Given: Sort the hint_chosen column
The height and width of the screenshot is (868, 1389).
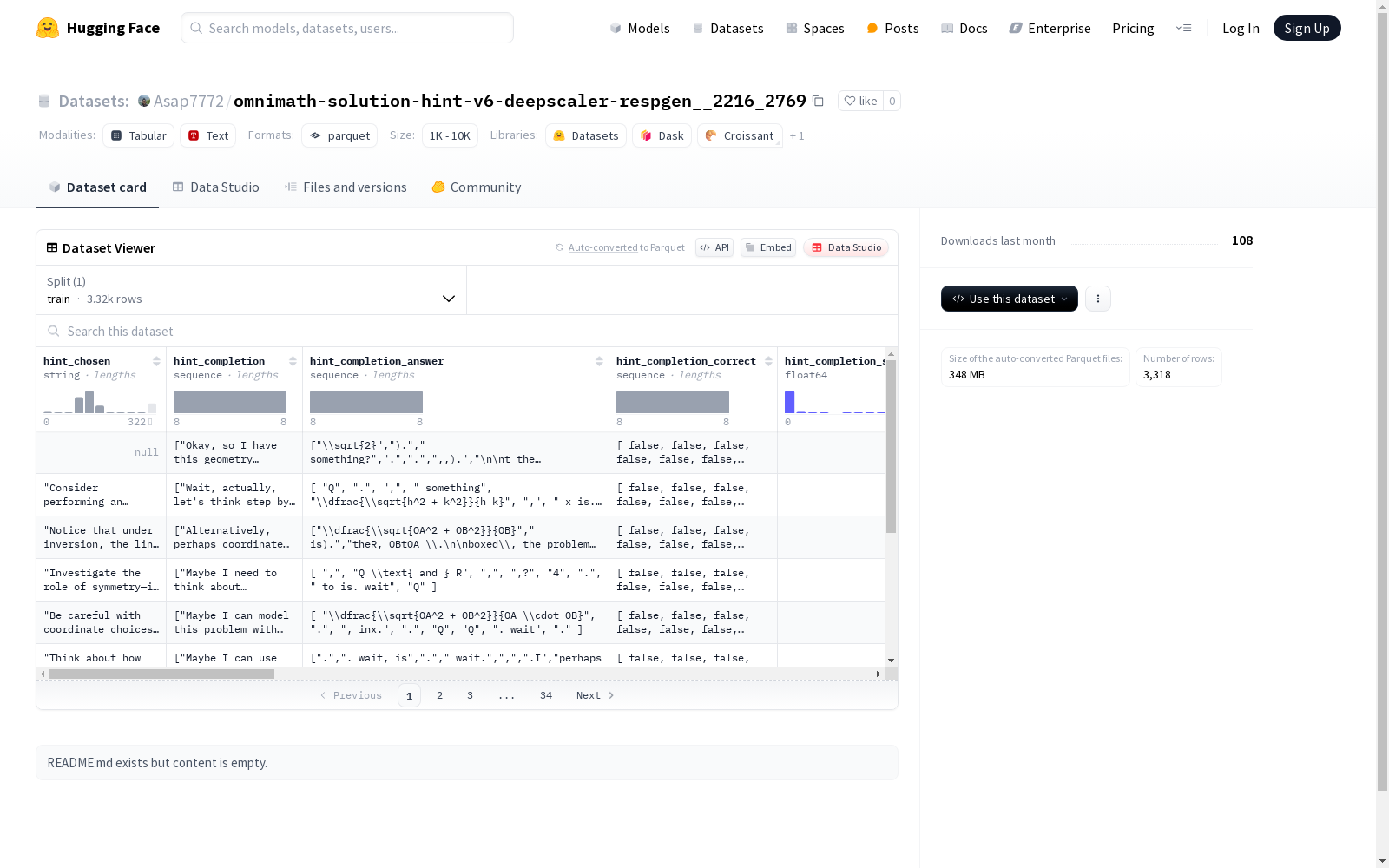Looking at the screenshot, I should click(156, 361).
